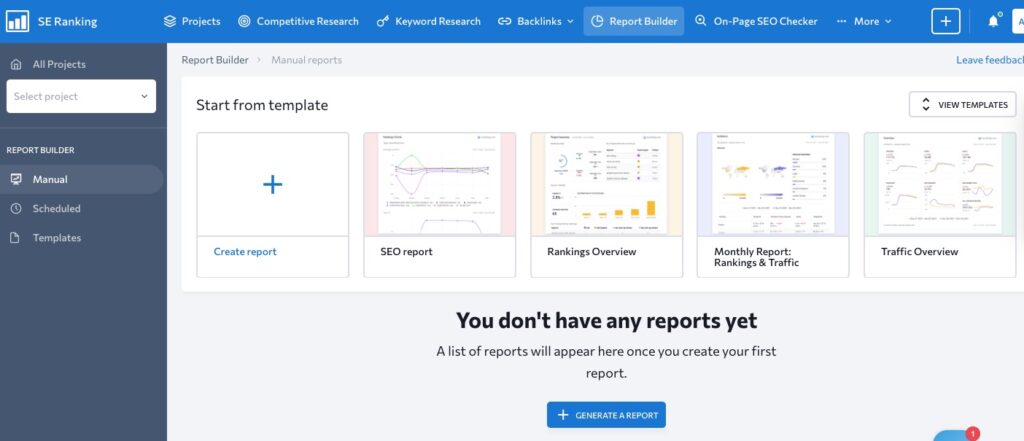
Task: Open On-Page SEO Checker
Action: 756,22
